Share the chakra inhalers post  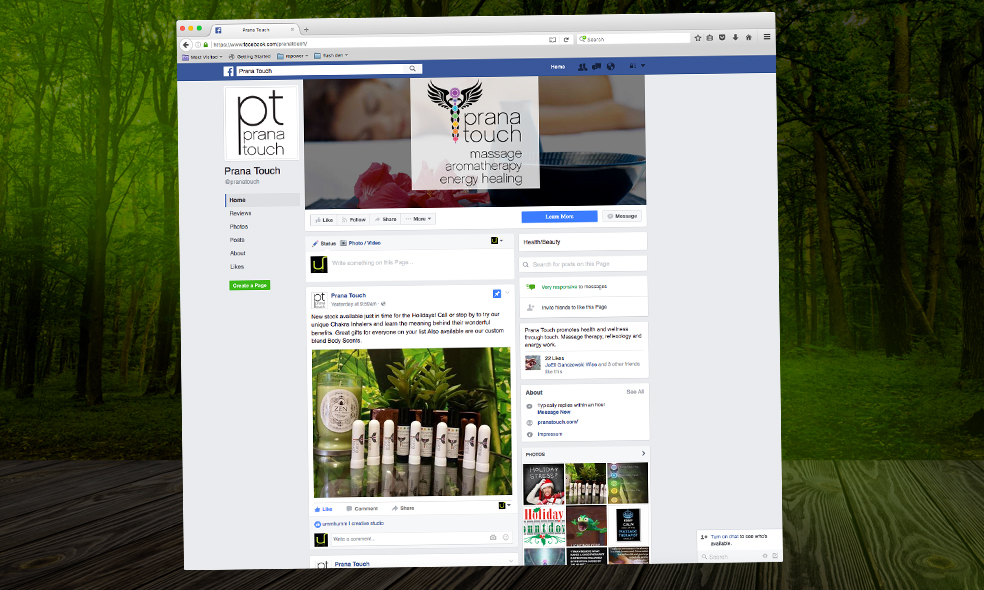pyautogui.click(x=403, y=508)
